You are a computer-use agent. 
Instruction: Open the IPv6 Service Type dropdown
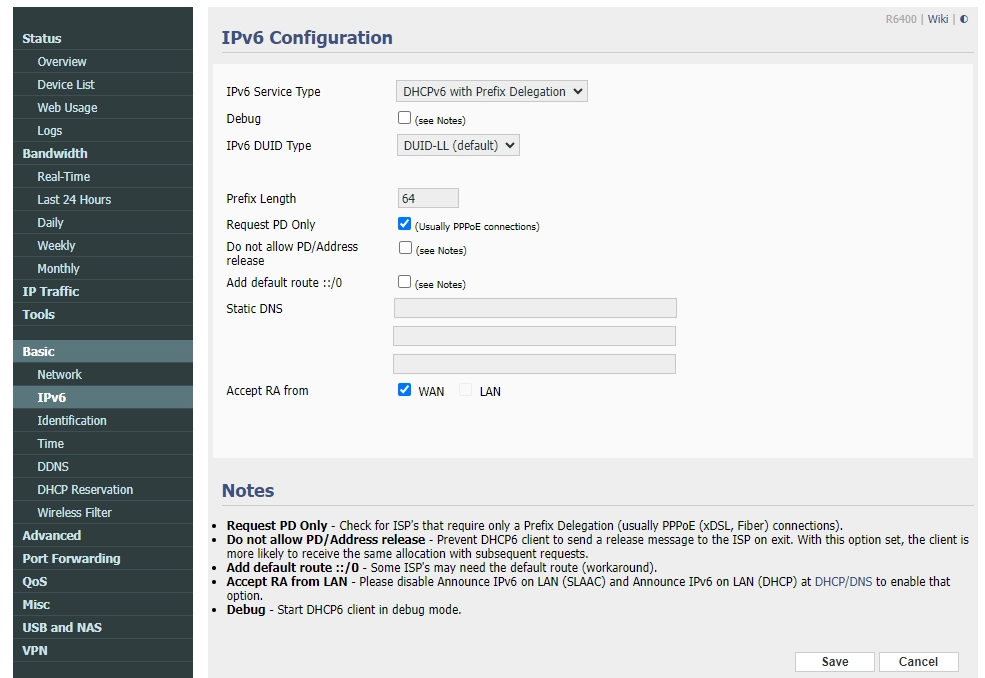pyautogui.click(x=491, y=90)
